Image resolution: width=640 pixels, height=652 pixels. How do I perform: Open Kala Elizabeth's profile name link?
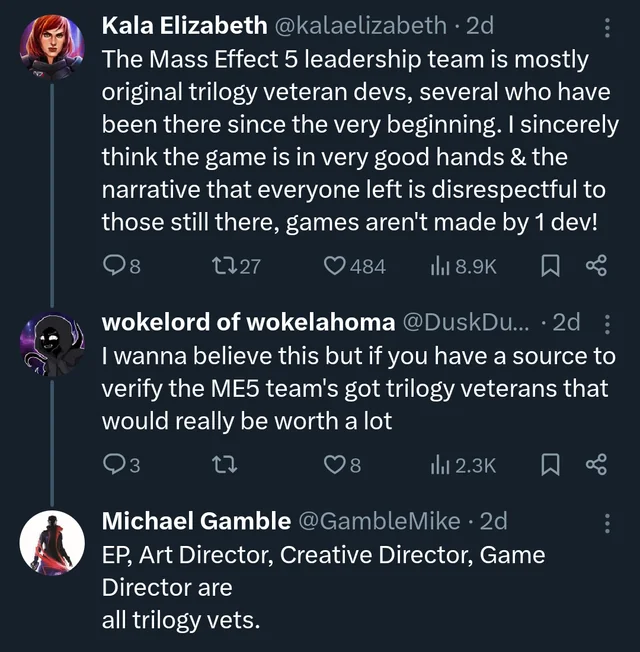(x=184, y=26)
